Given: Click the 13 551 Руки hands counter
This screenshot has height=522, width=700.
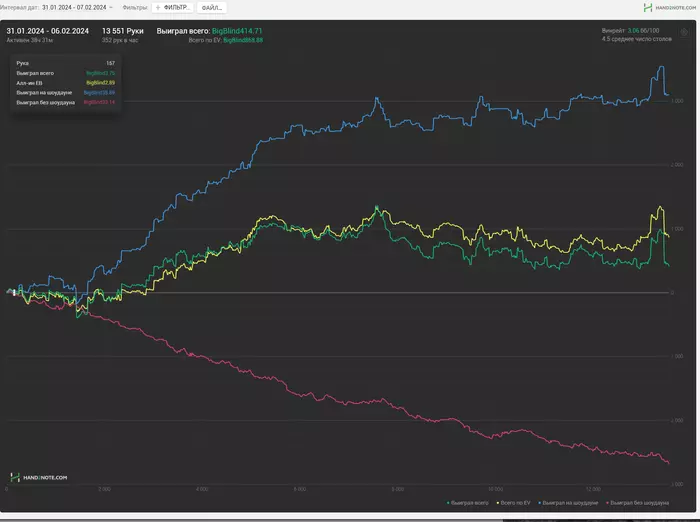Looking at the screenshot, I should tap(123, 31).
